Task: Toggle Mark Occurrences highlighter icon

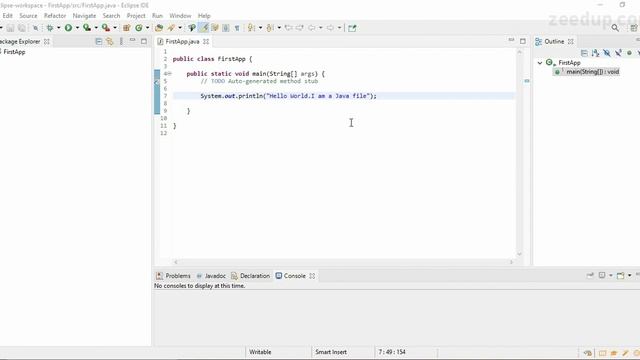Action: click(204, 28)
